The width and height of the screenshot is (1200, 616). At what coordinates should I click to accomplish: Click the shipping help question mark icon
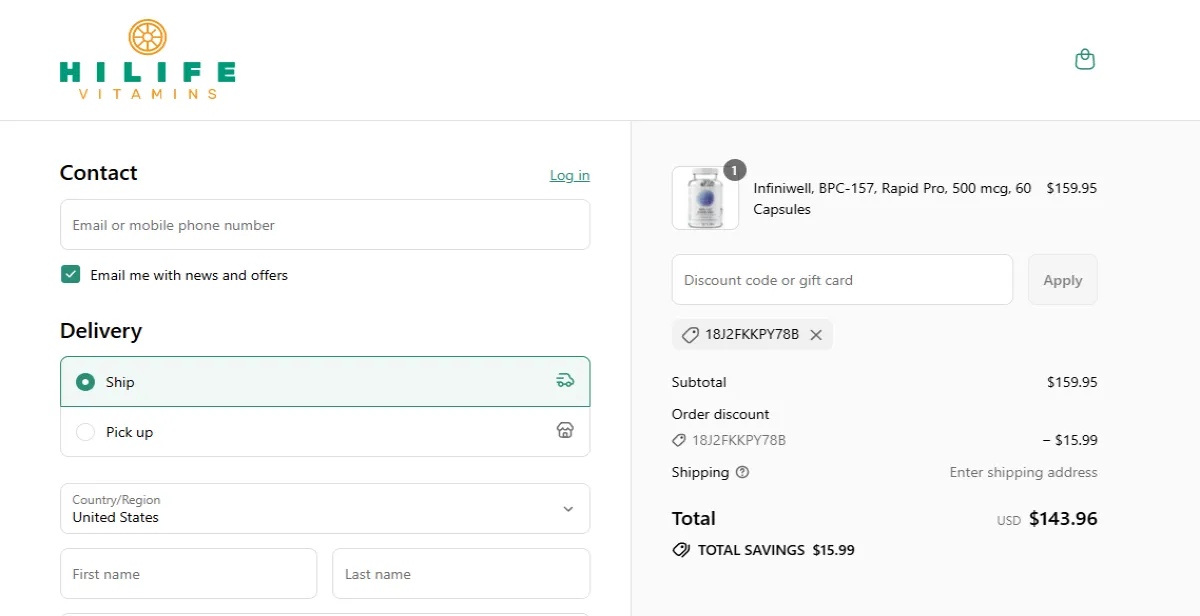[x=742, y=472]
